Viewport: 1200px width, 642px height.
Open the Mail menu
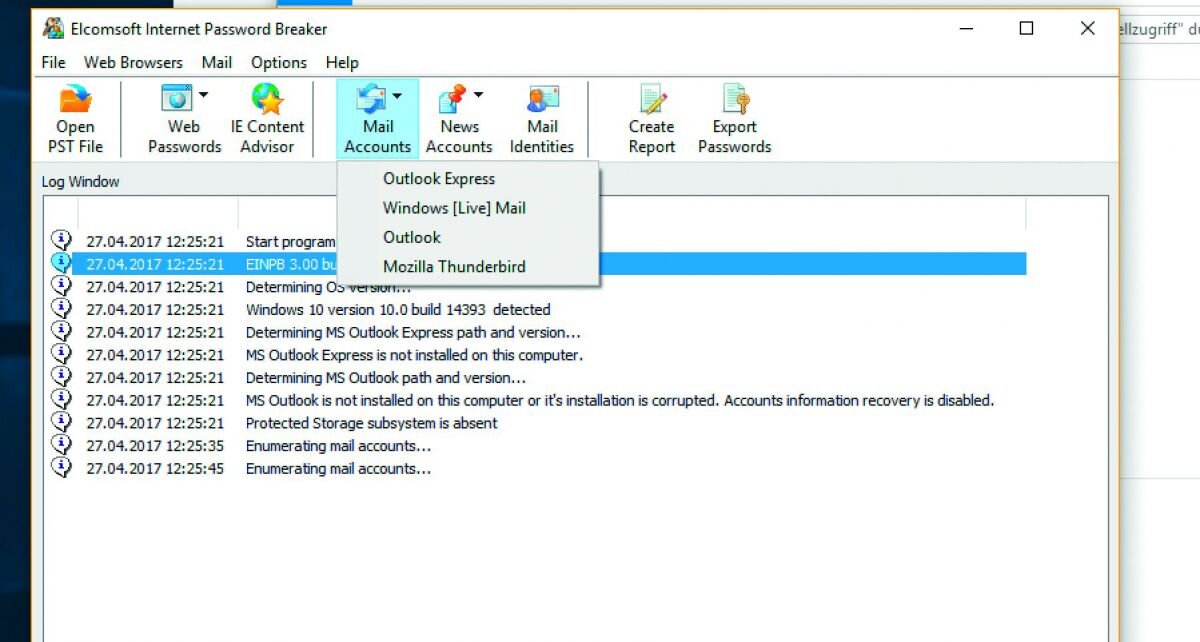point(217,62)
